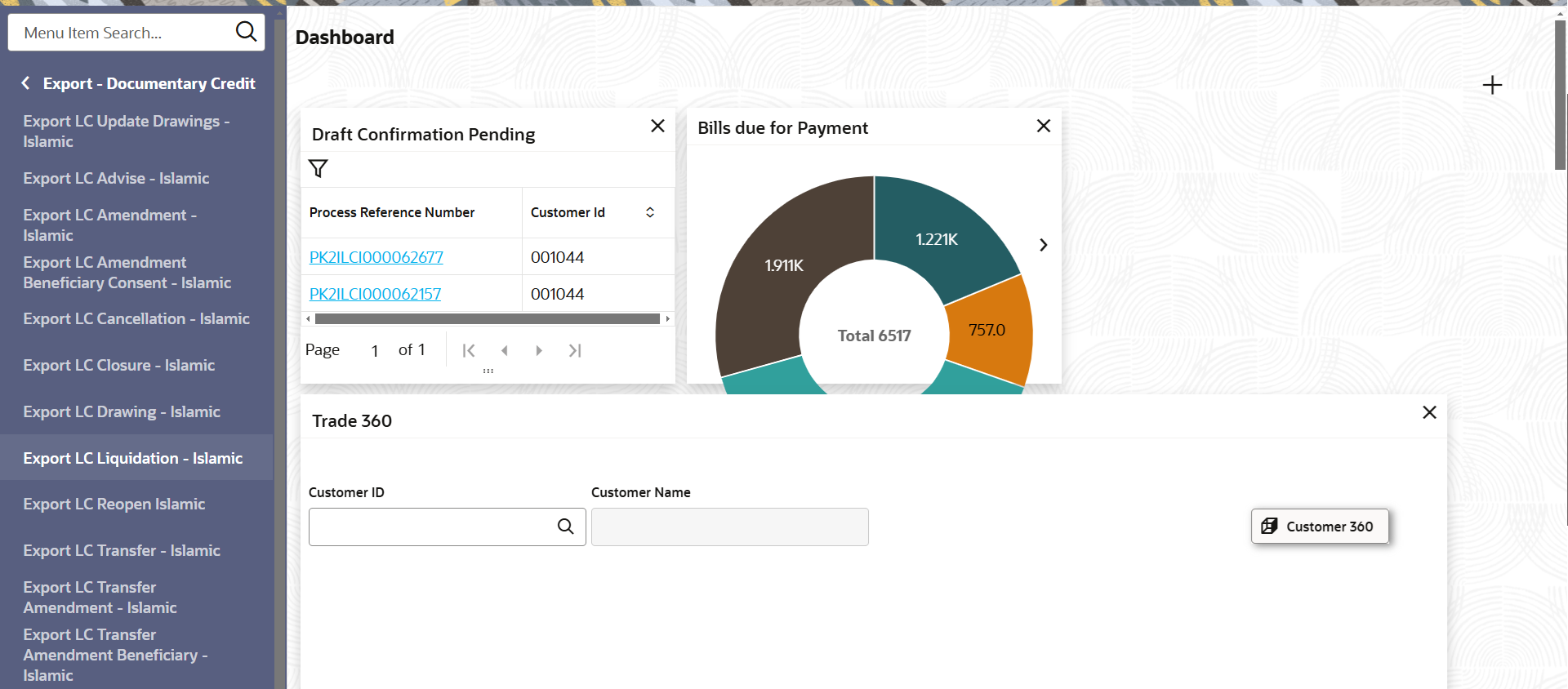Open Customer 360 view
This screenshot has width=1568, height=689.
coord(1320,527)
